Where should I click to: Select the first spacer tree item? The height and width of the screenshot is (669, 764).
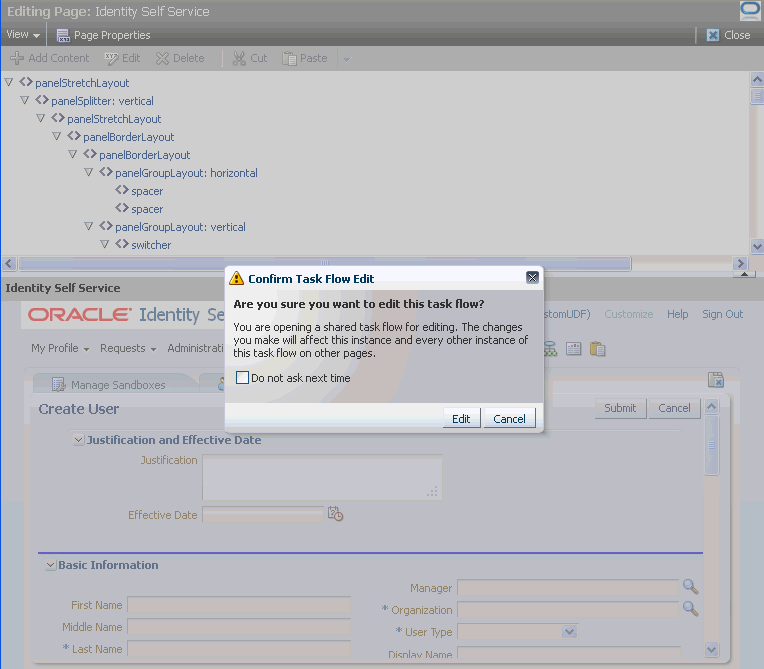coord(147,191)
